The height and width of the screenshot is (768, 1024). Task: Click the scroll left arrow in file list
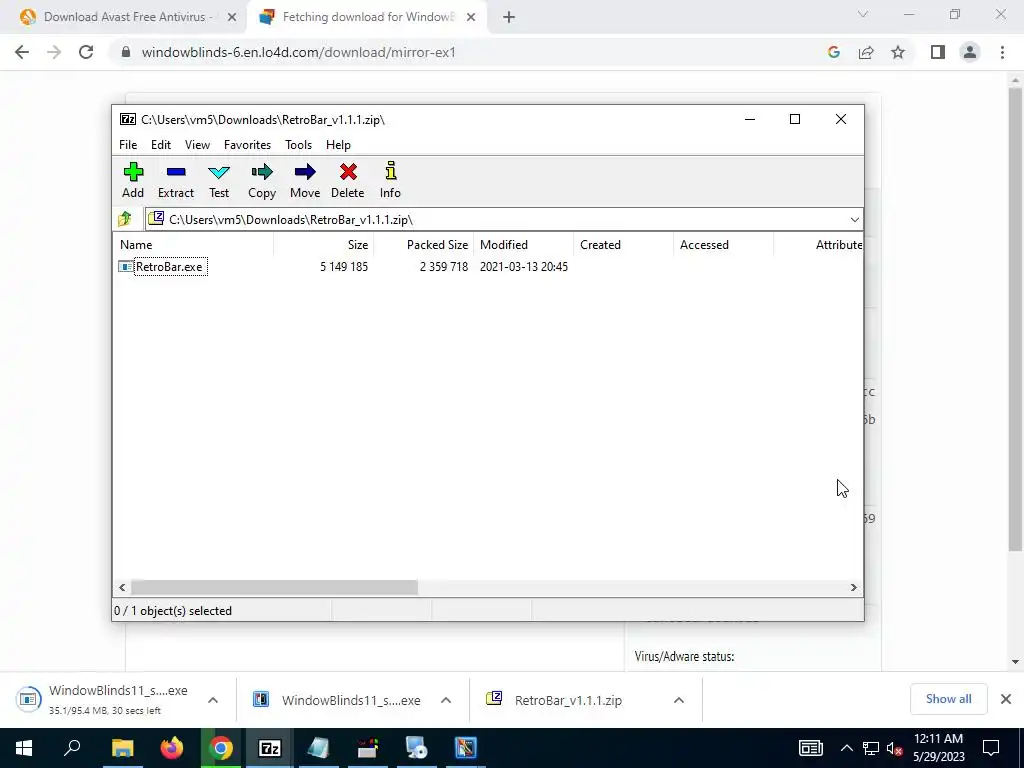(122, 588)
